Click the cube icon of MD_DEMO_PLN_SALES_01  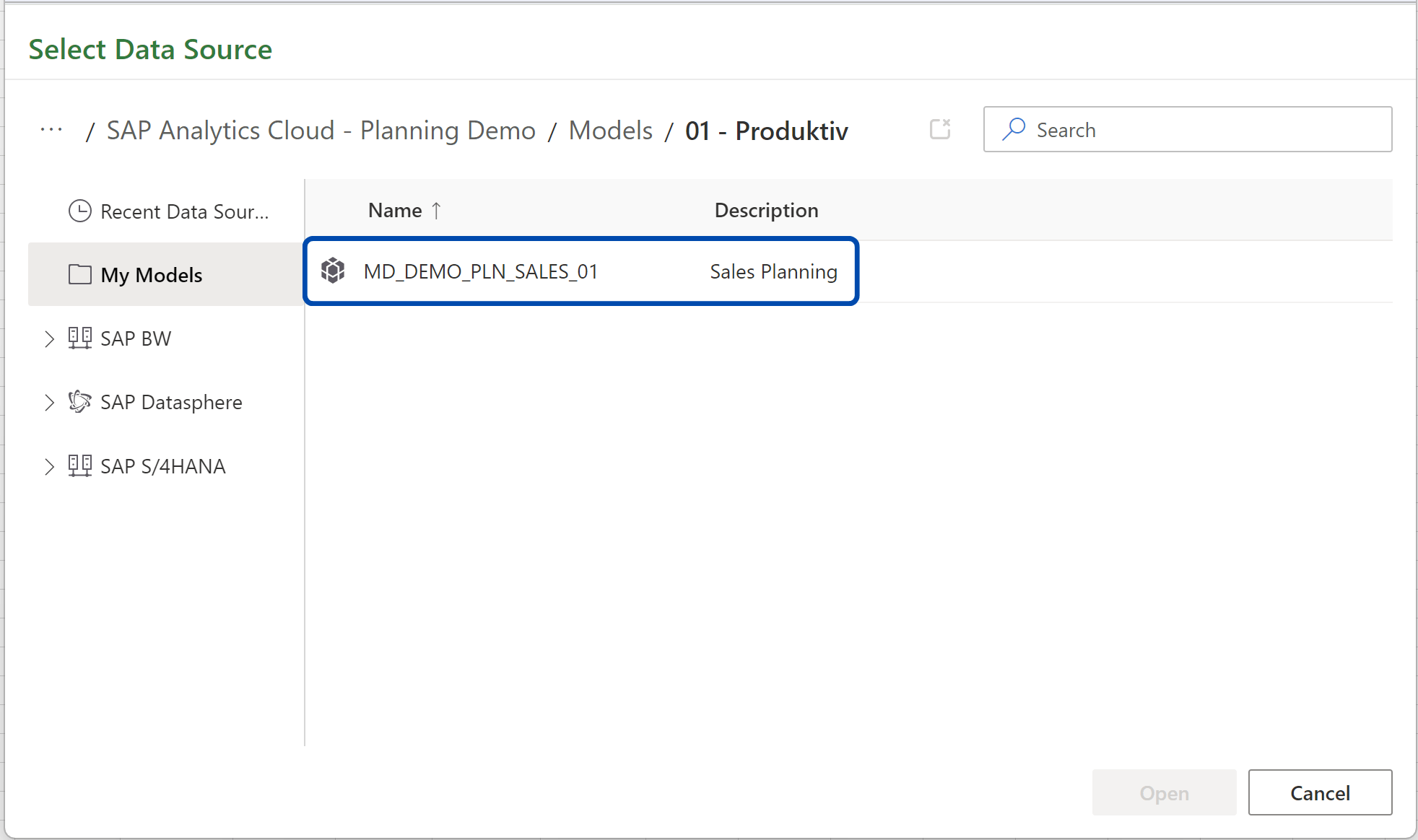pos(333,271)
